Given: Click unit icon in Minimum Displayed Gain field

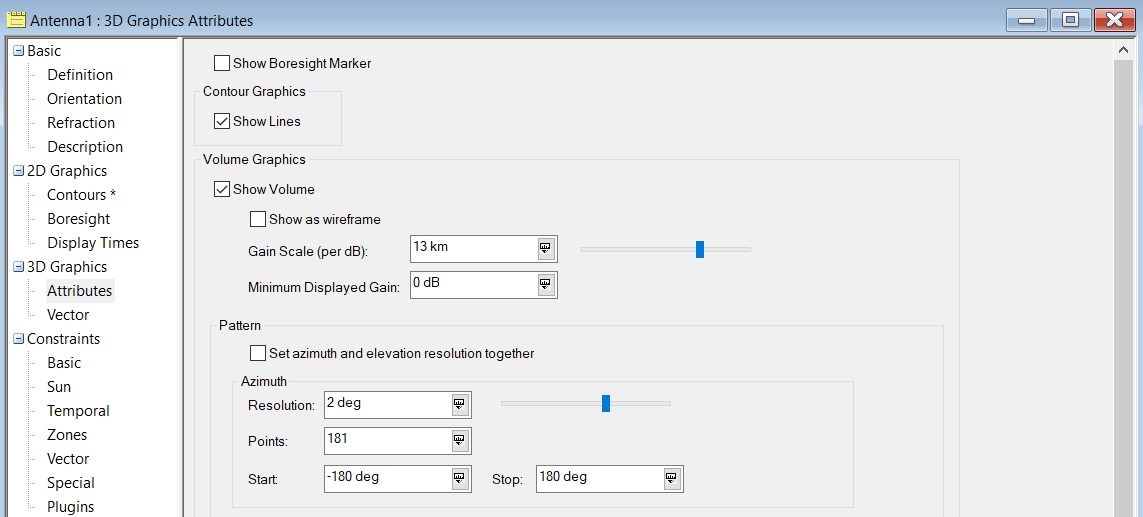Looking at the screenshot, I should [546, 285].
